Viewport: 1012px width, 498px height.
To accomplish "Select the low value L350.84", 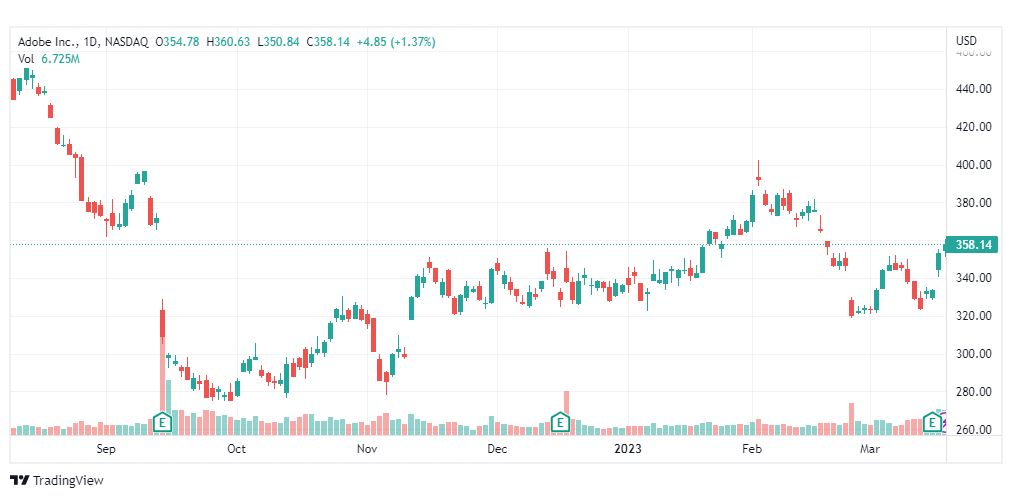I will point(278,42).
